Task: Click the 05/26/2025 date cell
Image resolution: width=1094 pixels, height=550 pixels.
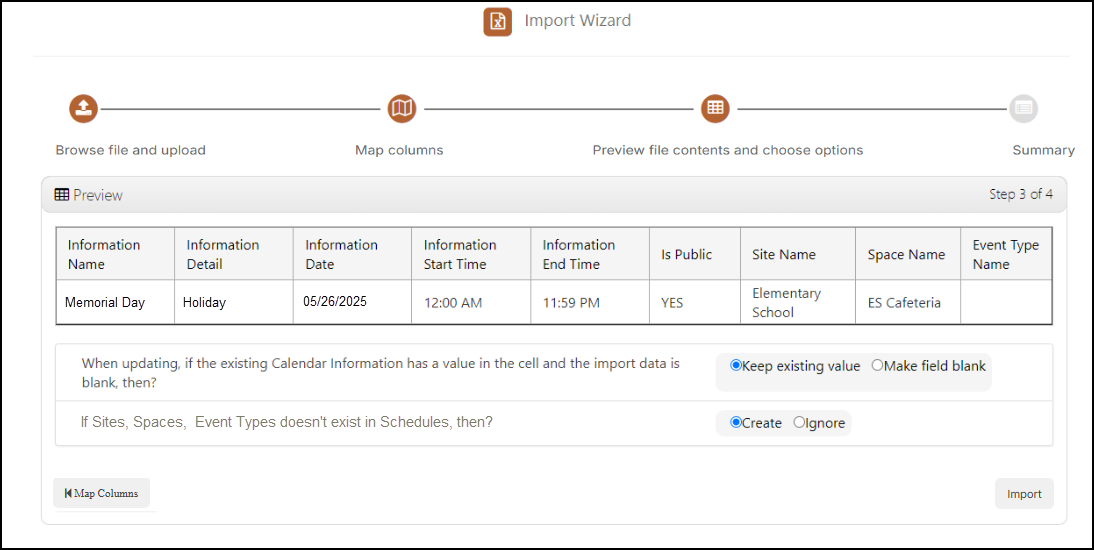Action: (352, 302)
